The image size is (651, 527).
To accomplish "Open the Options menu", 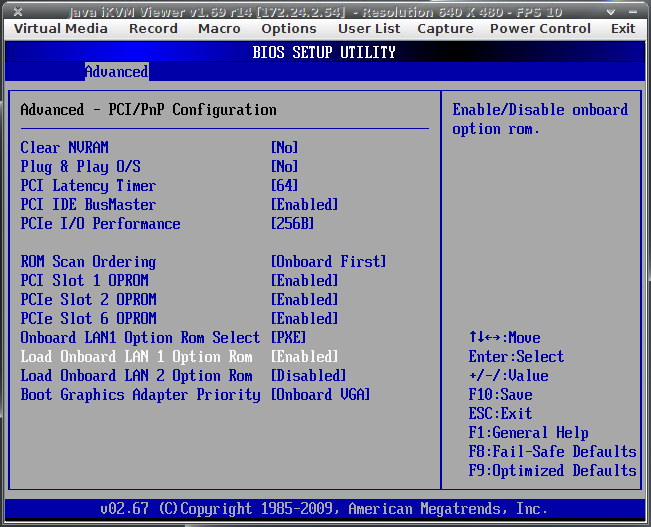I will tap(289, 29).
